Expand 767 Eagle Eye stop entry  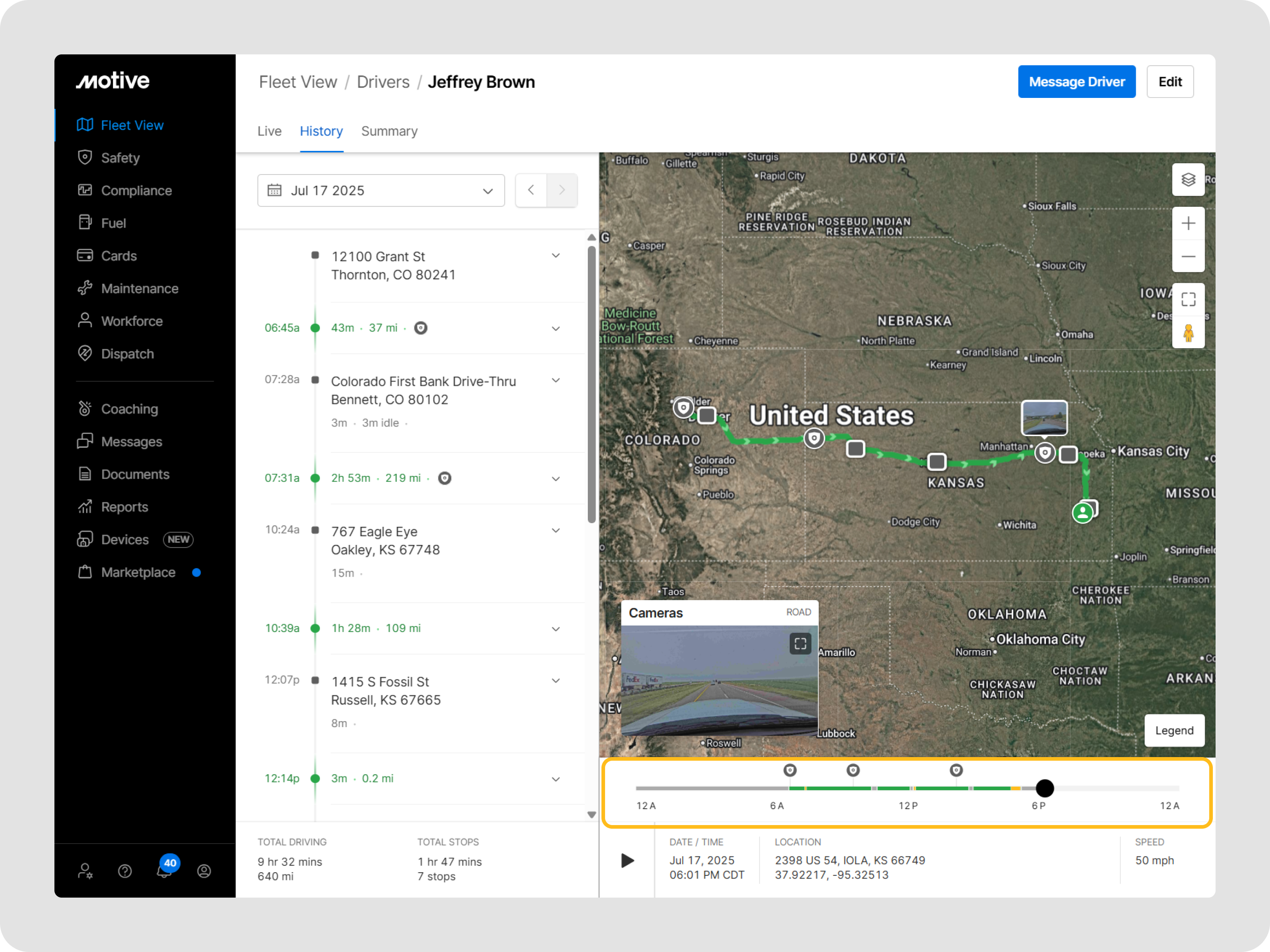pos(555,531)
